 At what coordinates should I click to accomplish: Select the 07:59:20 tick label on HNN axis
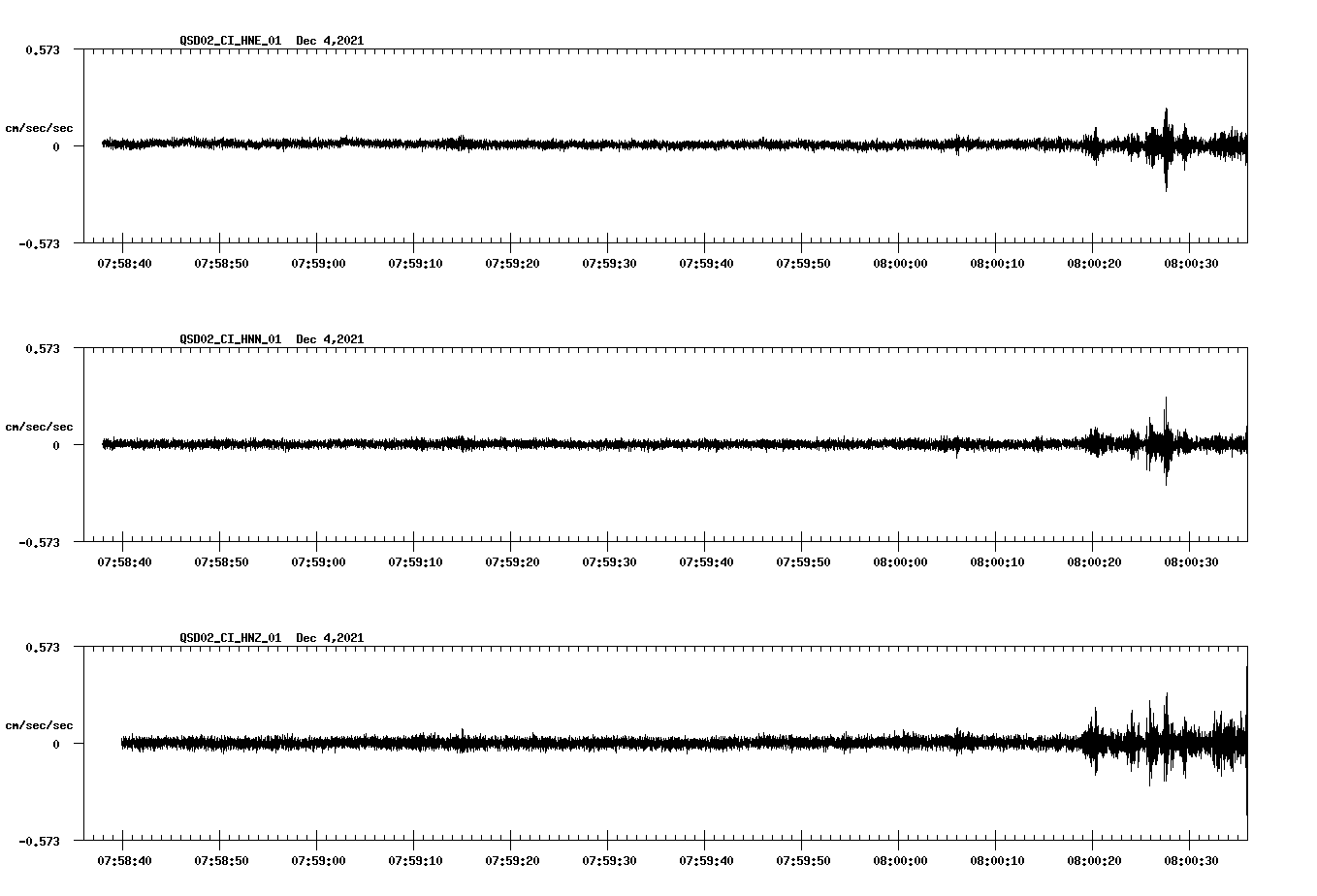pos(512,562)
